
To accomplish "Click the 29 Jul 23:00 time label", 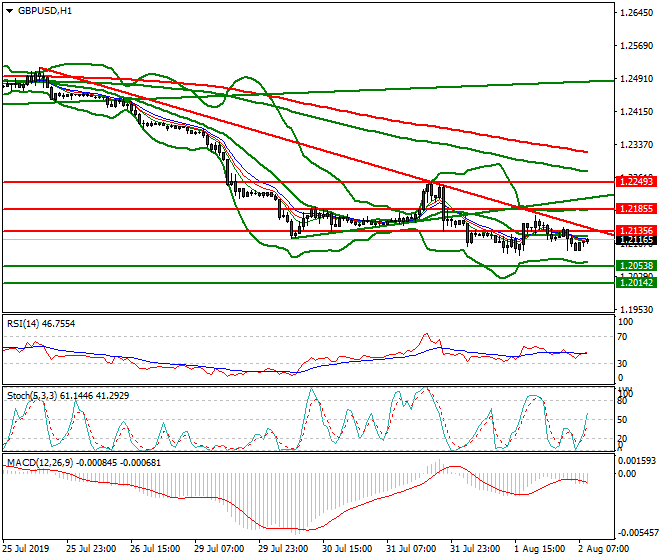I will [283, 549].
